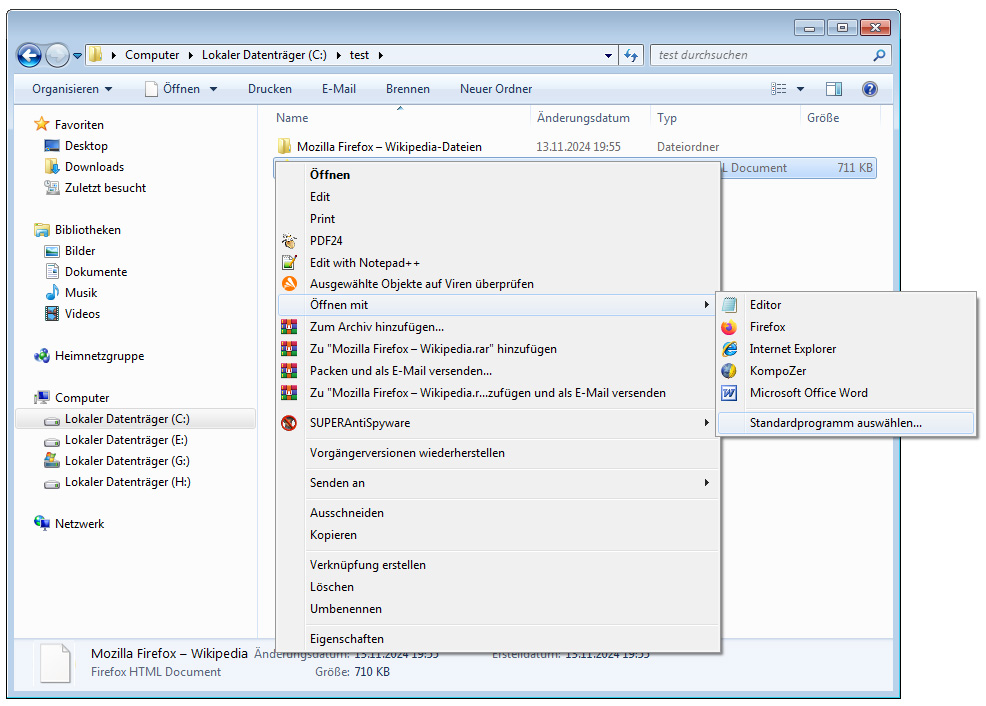Select Umbenennen in the context menu
The image size is (986, 706).
click(x=346, y=609)
